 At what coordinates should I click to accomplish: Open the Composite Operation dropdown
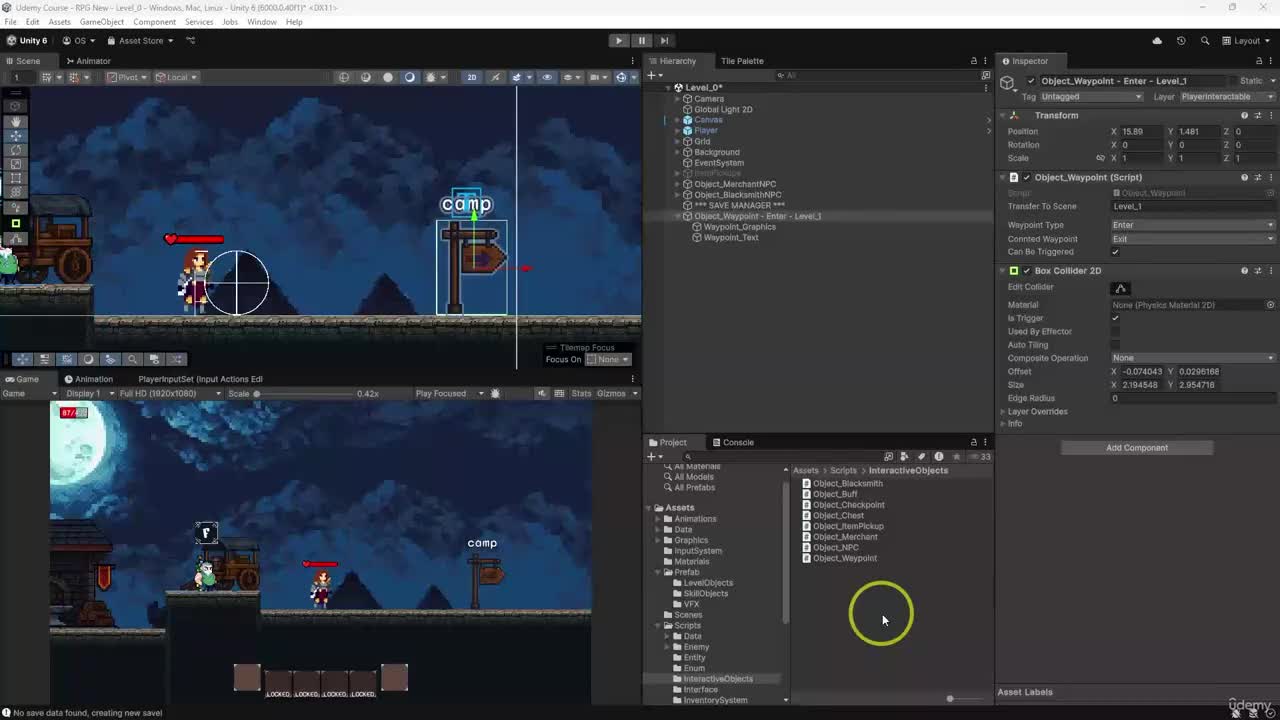click(1194, 358)
